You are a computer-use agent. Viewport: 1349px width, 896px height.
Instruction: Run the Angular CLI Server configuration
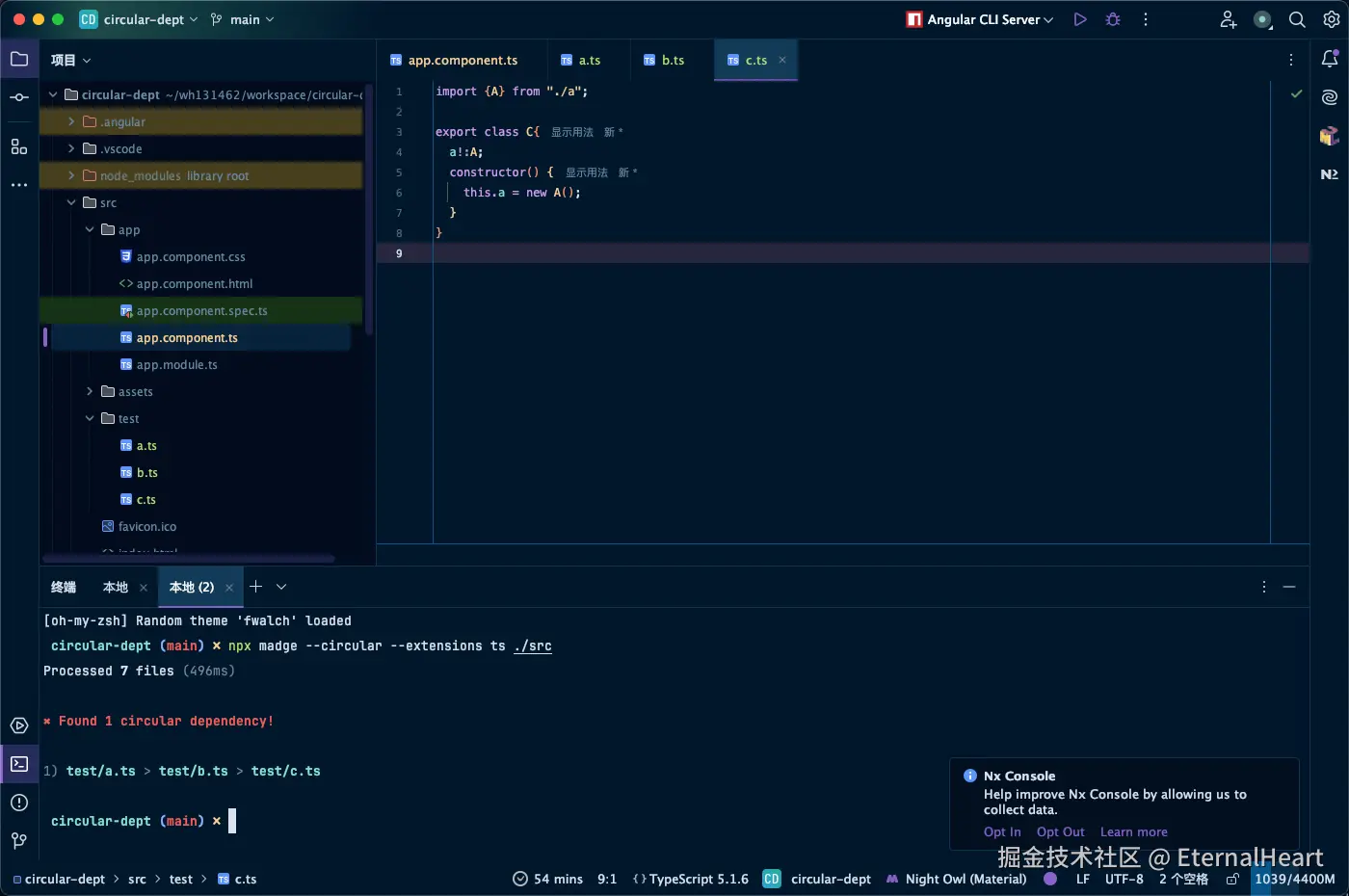[1080, 19]
